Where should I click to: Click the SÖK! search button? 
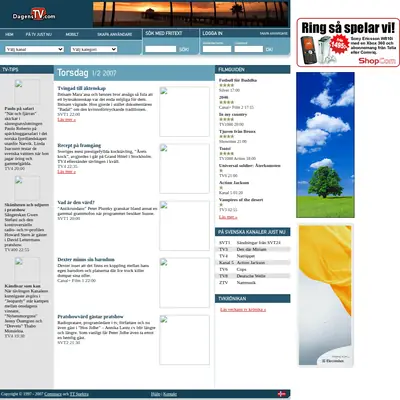pyautogui.click(x=184, y=49)
